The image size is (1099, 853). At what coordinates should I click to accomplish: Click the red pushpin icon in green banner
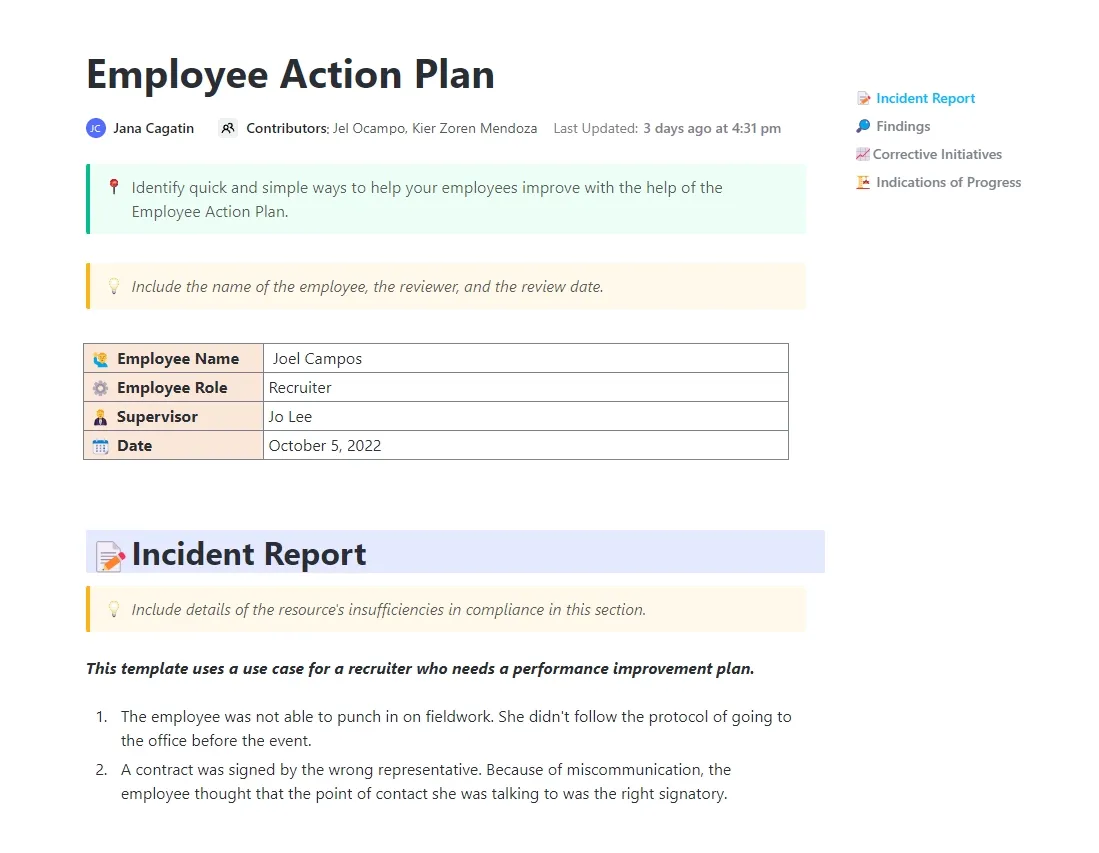pyautogui.click(x=114, y=186)
